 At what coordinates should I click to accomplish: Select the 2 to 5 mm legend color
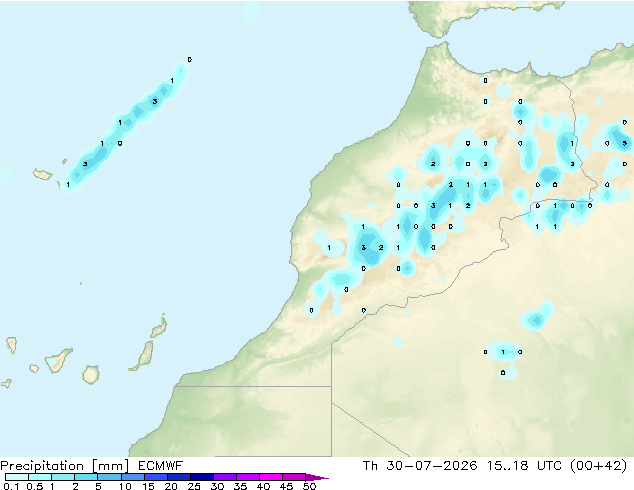point(86,477)
